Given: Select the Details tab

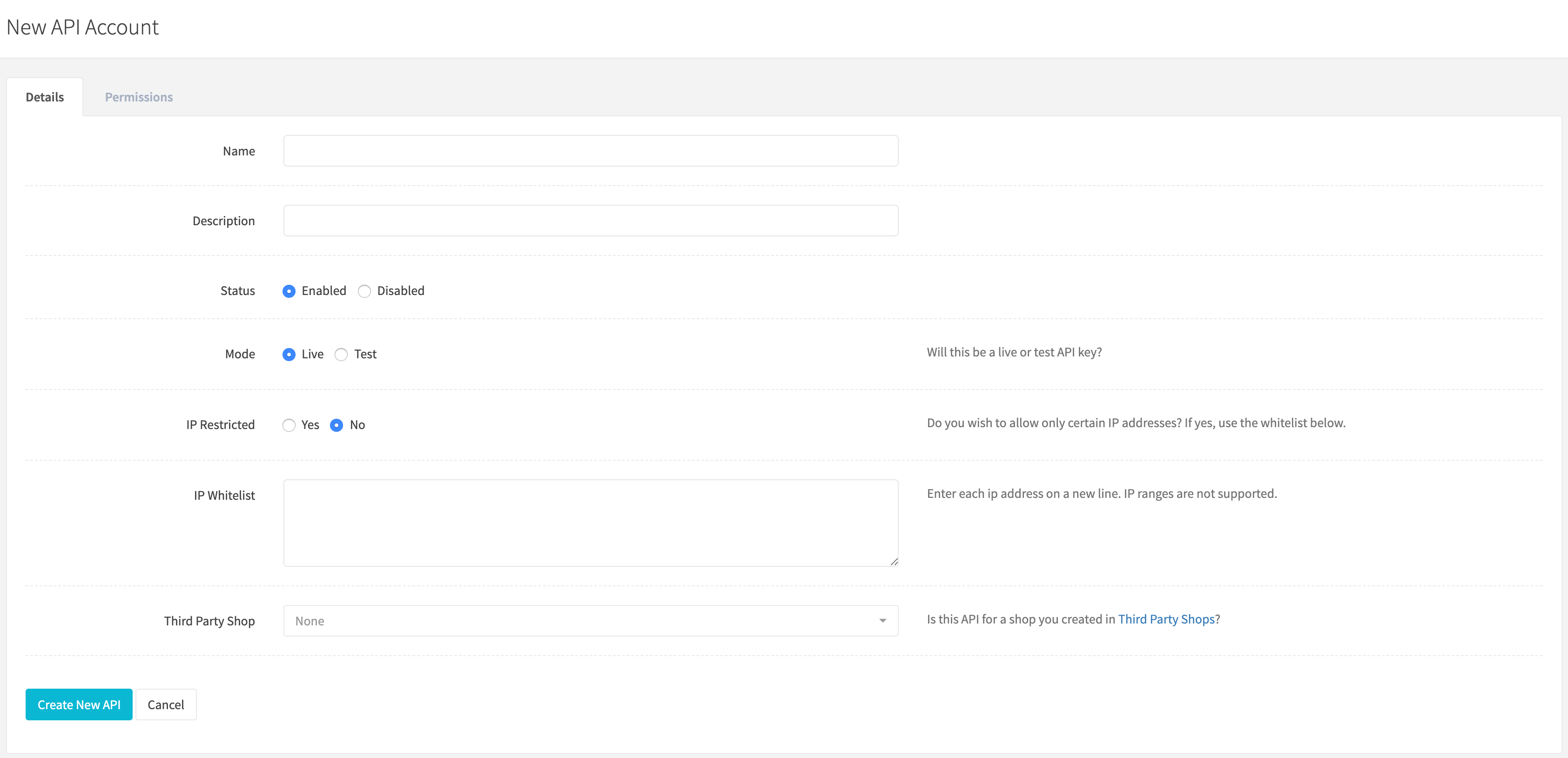Looking at the screenshot, I should pyautogui.click(x=44, y=97).
